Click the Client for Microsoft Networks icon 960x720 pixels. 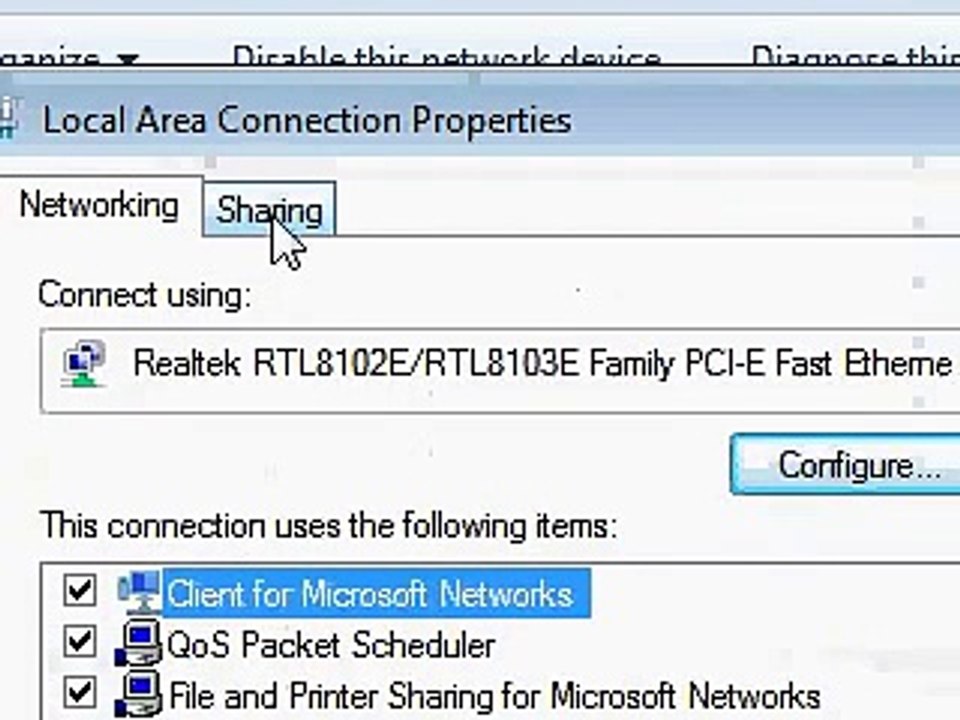click(140, 593)
